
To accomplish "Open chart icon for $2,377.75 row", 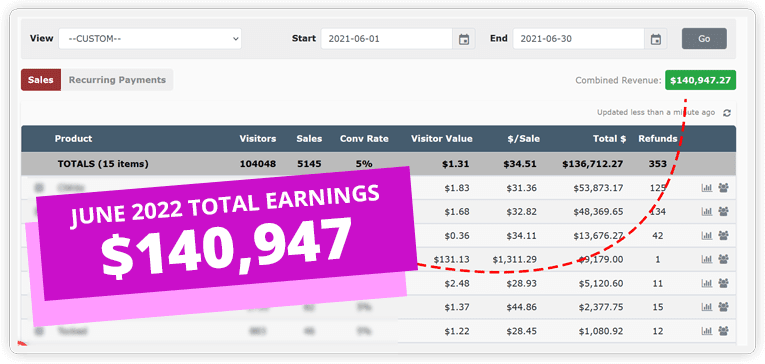I will [x=706, y=307].
